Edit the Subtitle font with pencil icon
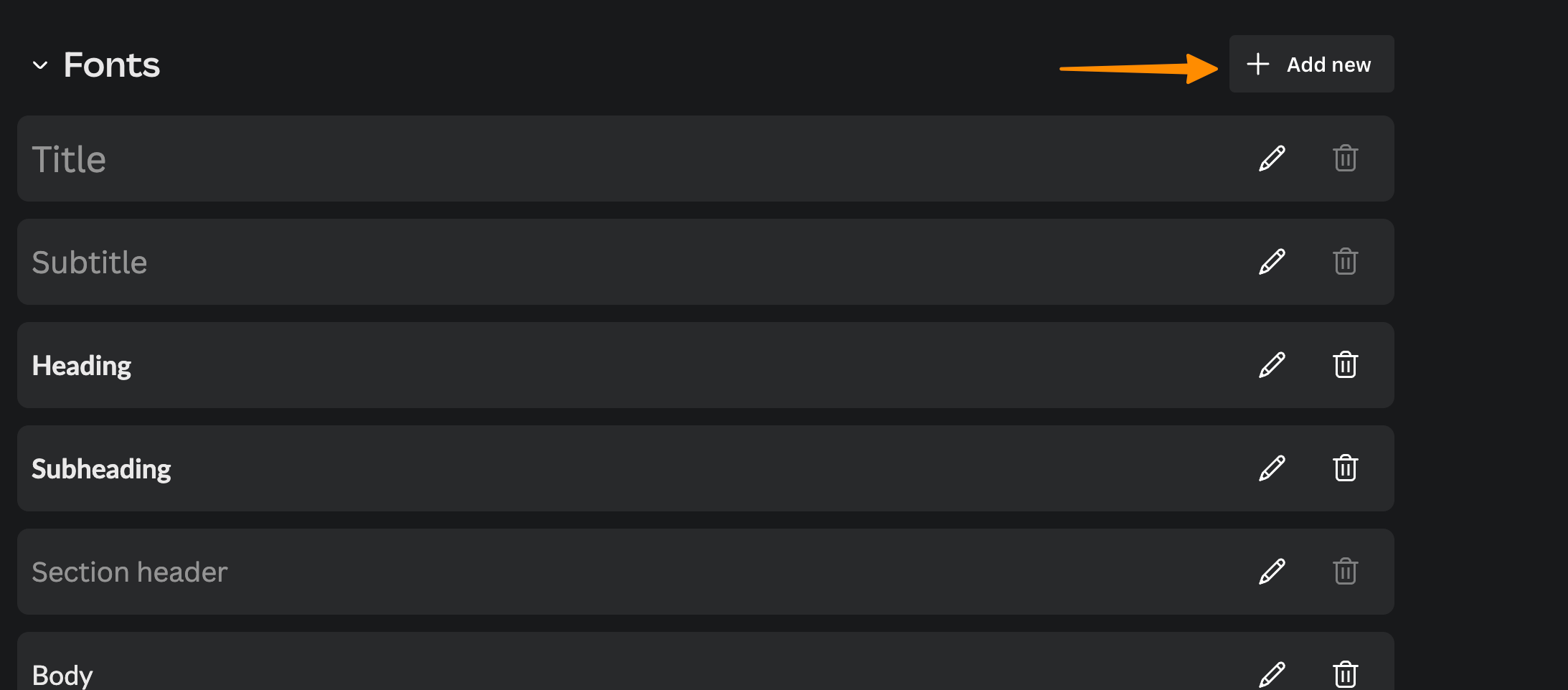The height and width of the screenshot is (690, 1568). (1272, 262)
